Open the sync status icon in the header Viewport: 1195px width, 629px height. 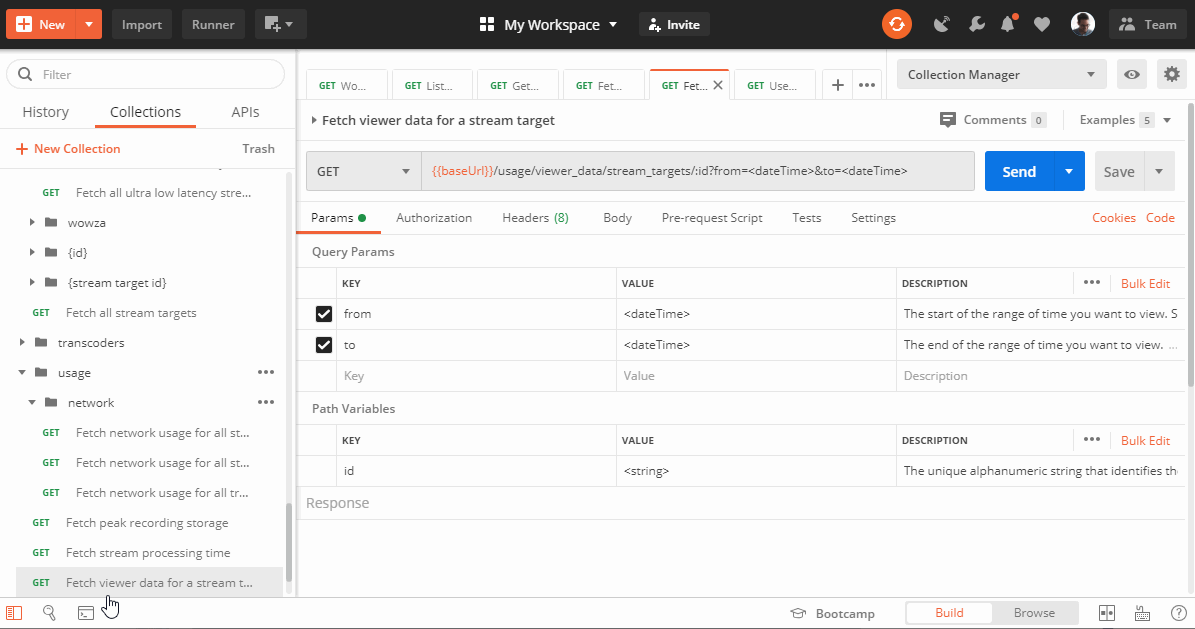tap(897, 23)
